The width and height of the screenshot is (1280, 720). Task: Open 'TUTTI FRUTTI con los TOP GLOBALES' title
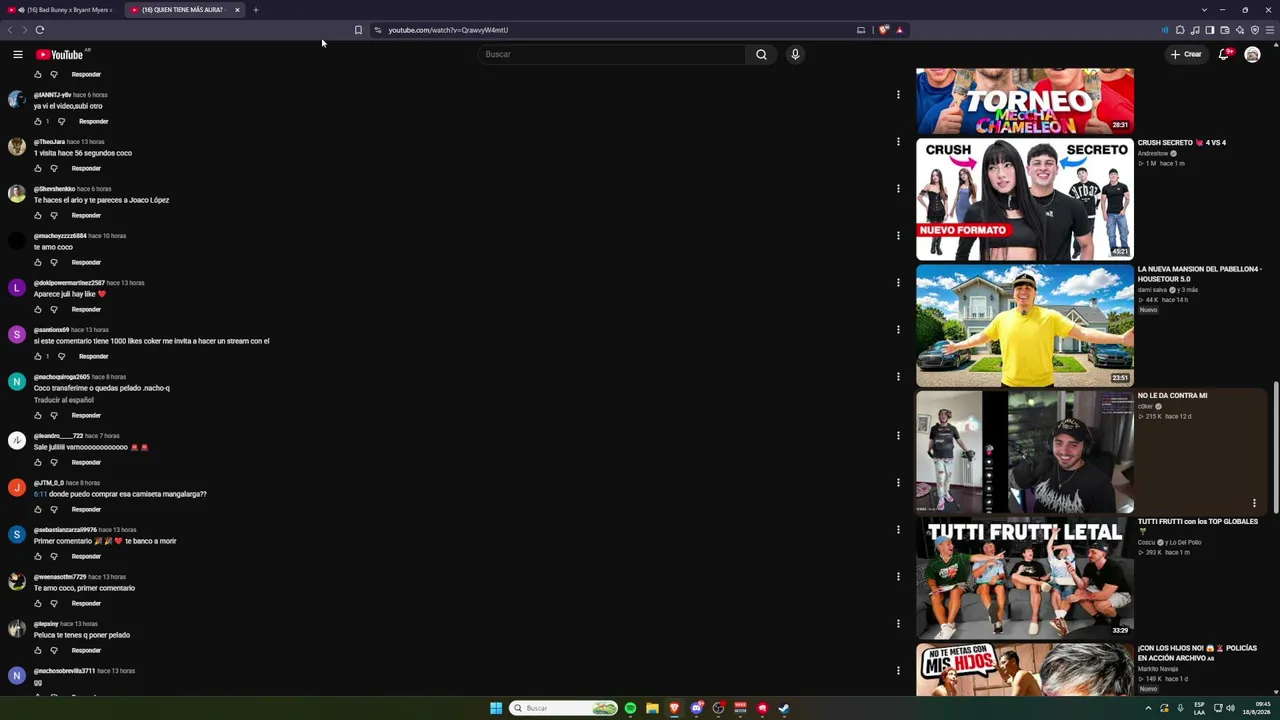click(x=1197, y=526)
